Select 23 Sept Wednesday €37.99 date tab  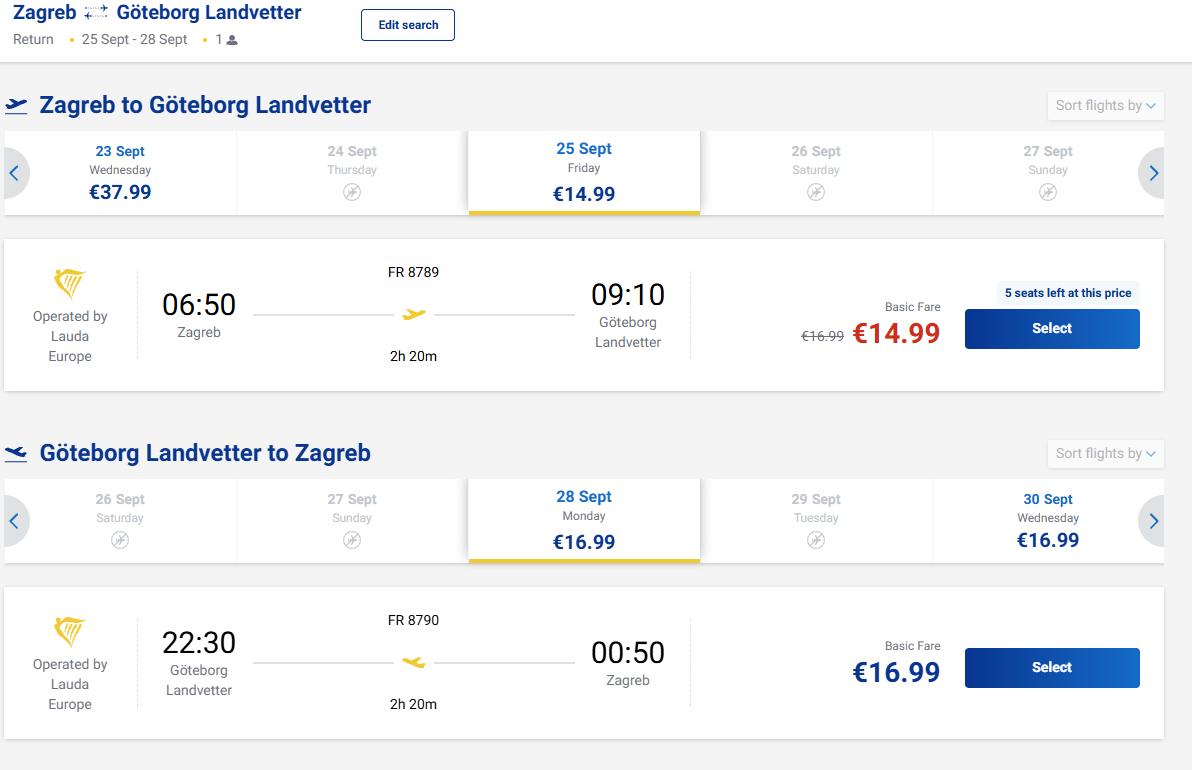coord(120,173)
